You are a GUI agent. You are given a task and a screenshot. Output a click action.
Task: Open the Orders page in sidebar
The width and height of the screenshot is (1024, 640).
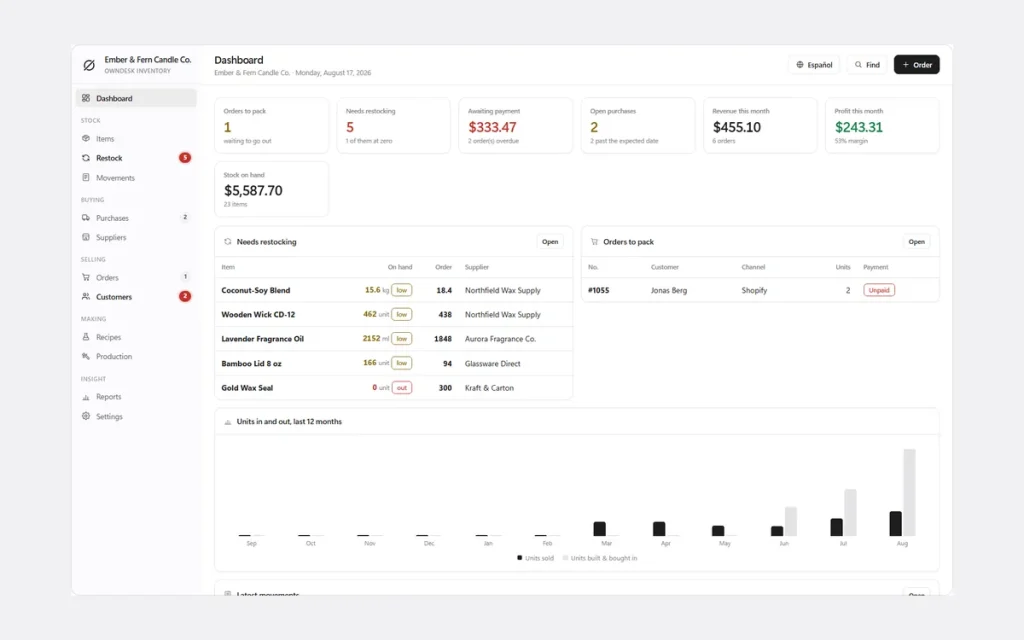[136, 277]
